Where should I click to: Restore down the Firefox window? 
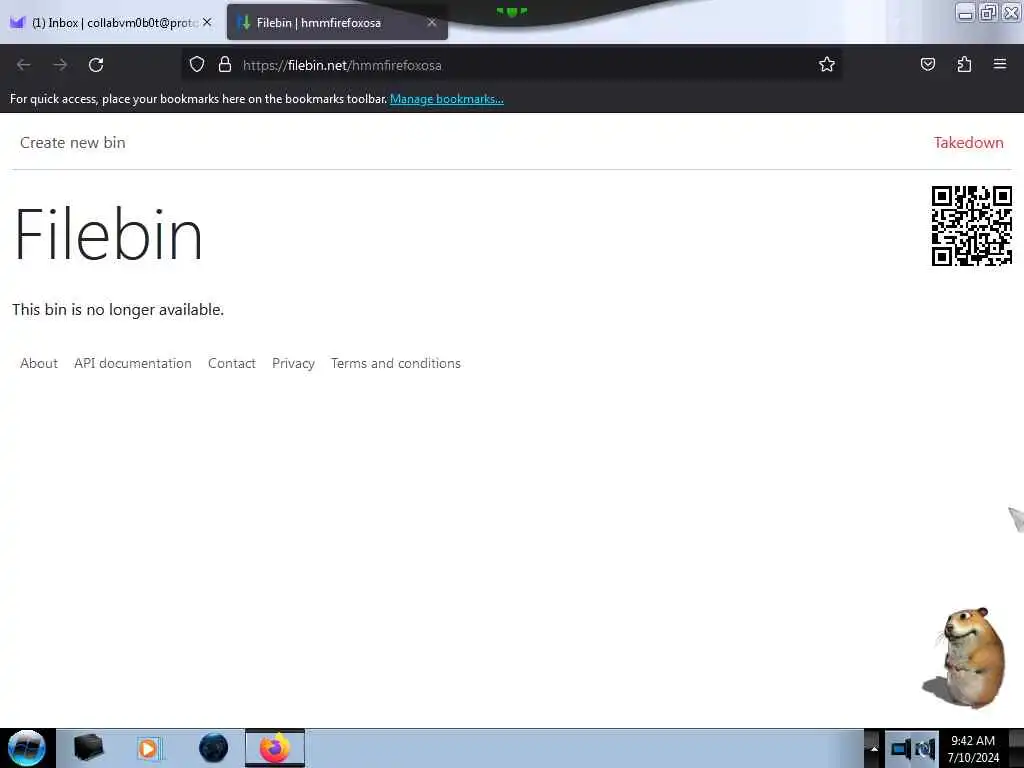point(988,12)
